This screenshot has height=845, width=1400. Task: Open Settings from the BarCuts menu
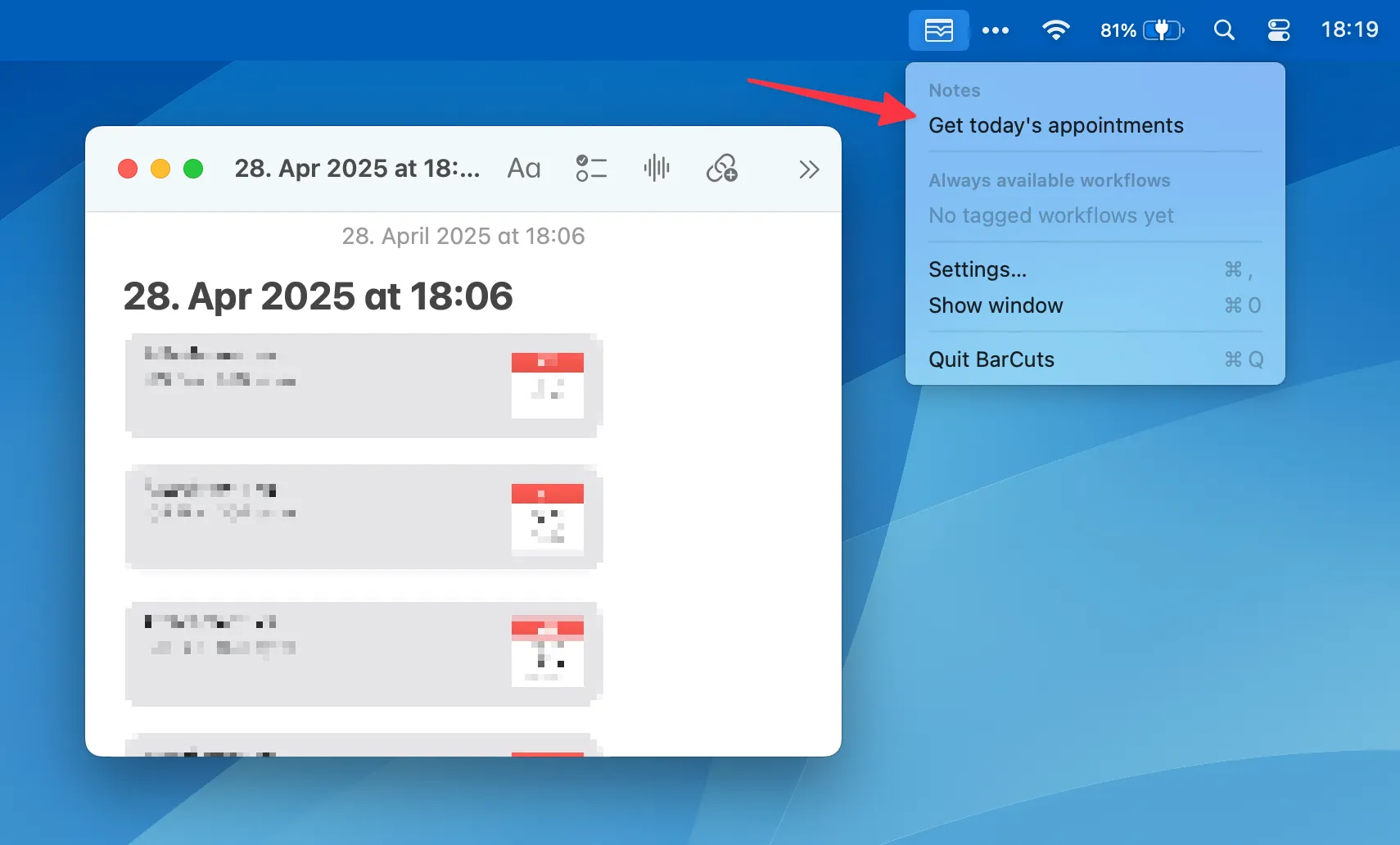(979, 269)
